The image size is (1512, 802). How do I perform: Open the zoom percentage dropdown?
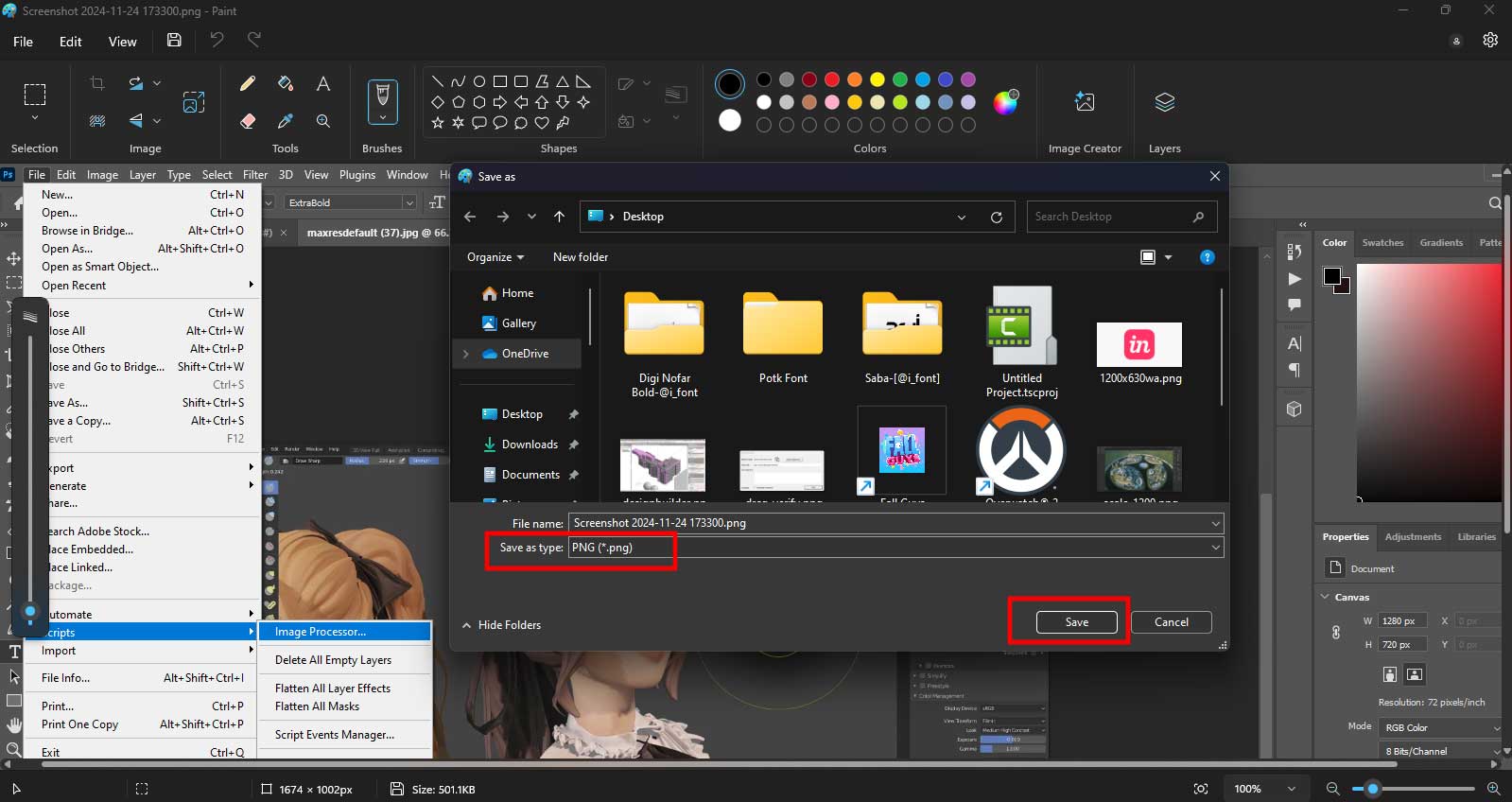point(1291,789)
